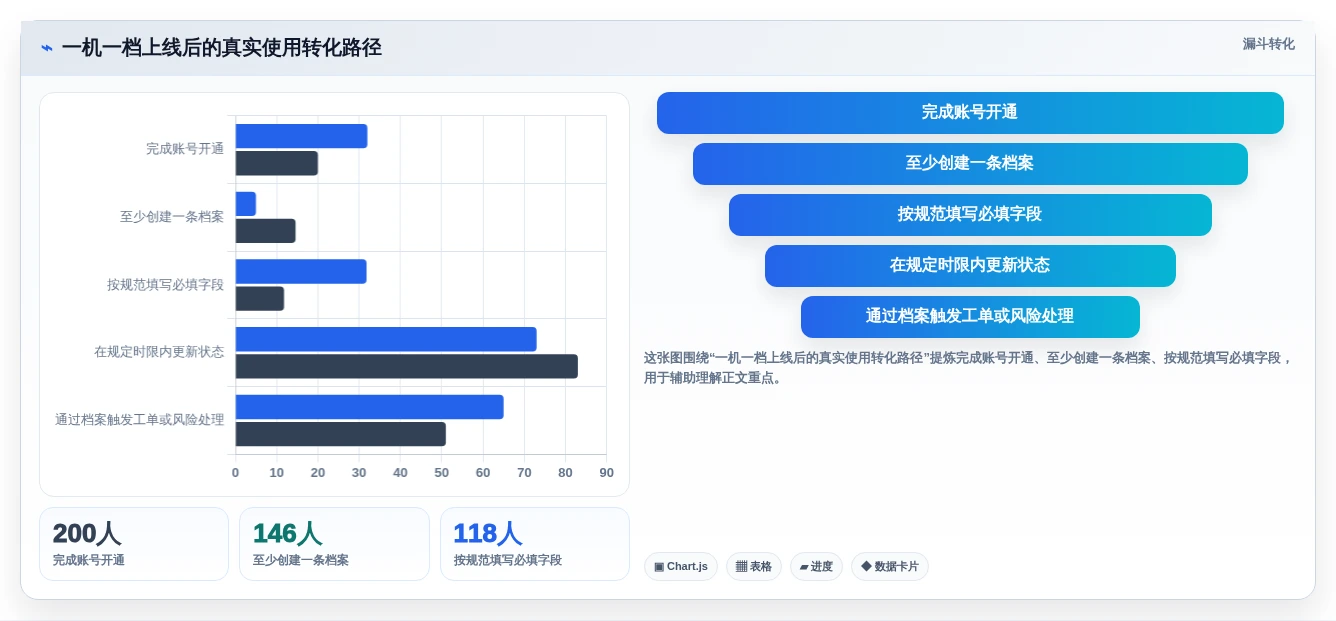Click the blue bar for 至少创建一条档案
This screenshot has width=1336, height=621.
(246, 204)
